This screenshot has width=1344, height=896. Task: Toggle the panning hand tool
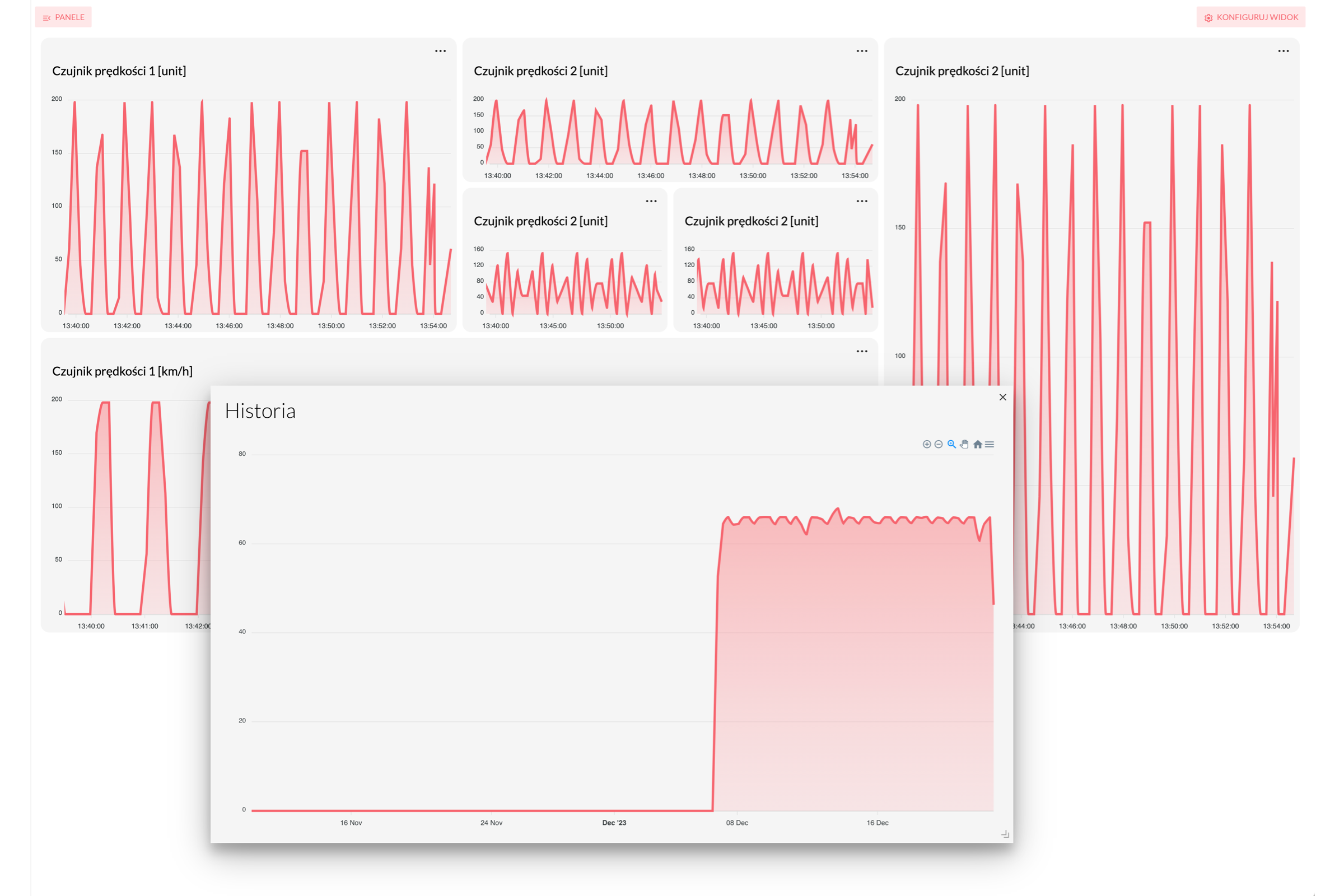pos(964,444)
